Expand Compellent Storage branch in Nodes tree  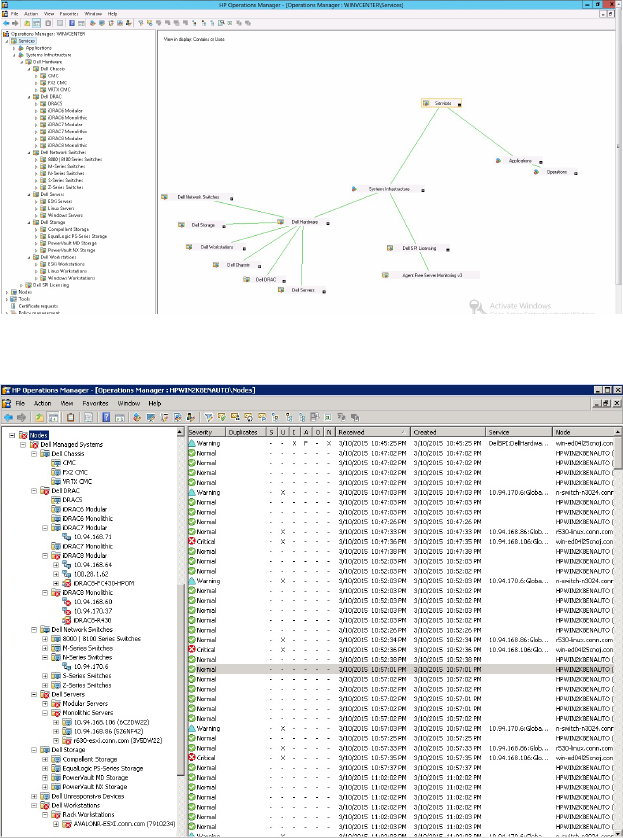tap(45, 759)
